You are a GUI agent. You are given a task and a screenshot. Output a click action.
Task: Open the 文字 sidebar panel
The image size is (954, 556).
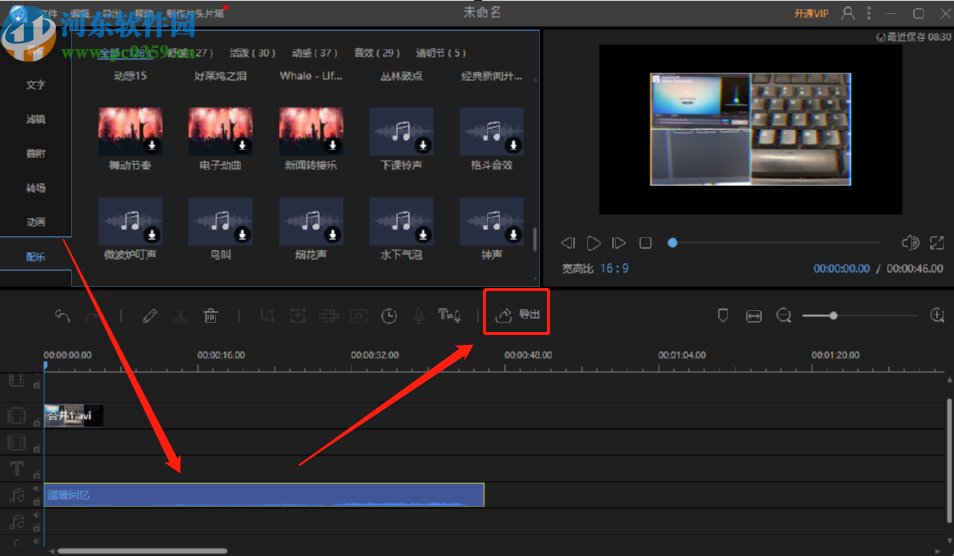coord(35,85)
